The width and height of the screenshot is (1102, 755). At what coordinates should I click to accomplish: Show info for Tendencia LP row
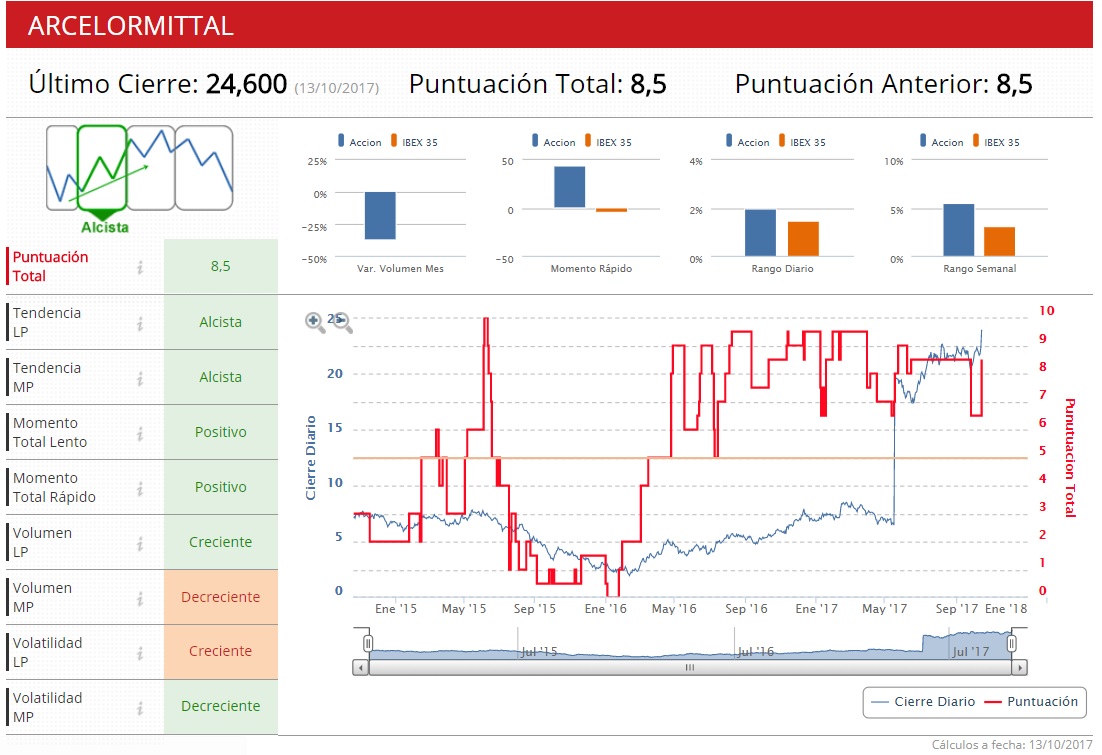tap(141, 323)
